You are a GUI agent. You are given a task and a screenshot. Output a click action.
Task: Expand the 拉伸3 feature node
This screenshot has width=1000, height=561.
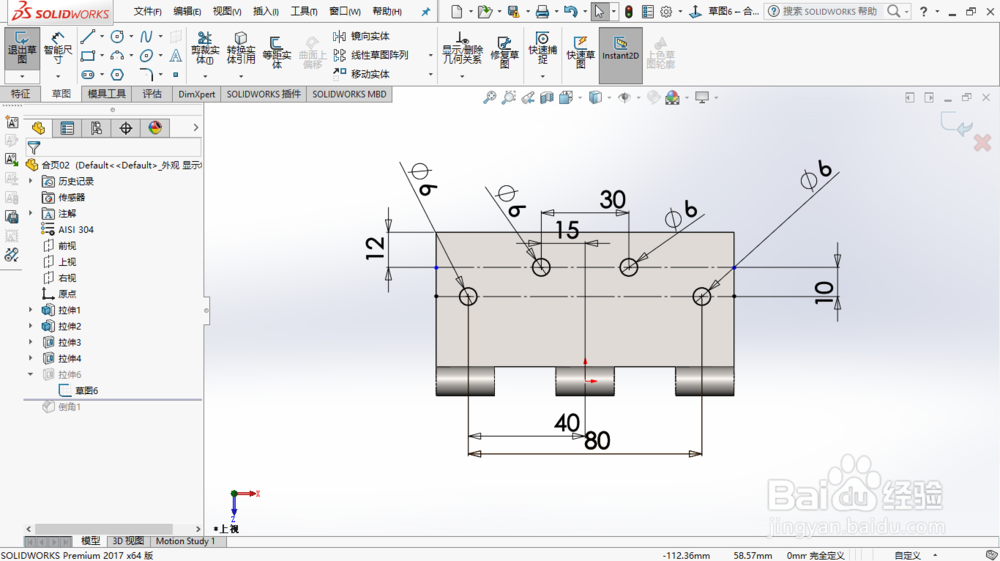click(30, 342)
